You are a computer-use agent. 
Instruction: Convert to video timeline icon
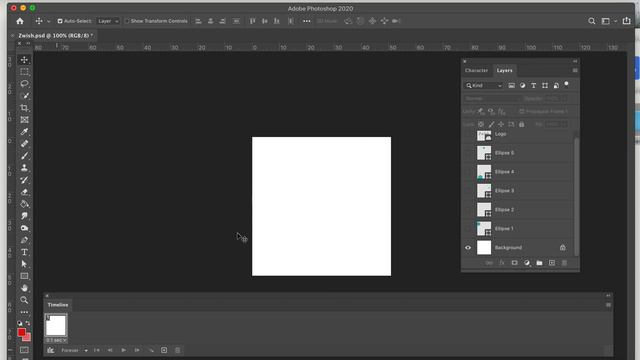click(51, 350)
